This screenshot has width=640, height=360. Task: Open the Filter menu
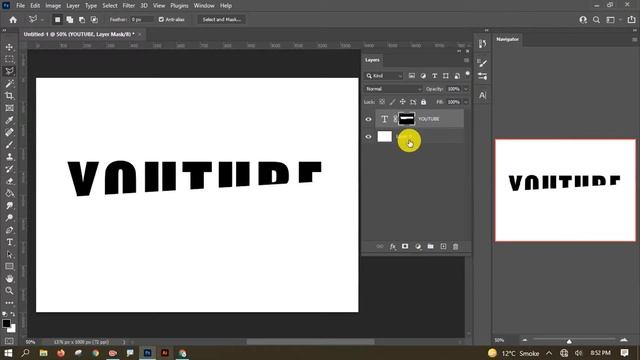pos(129,6)
